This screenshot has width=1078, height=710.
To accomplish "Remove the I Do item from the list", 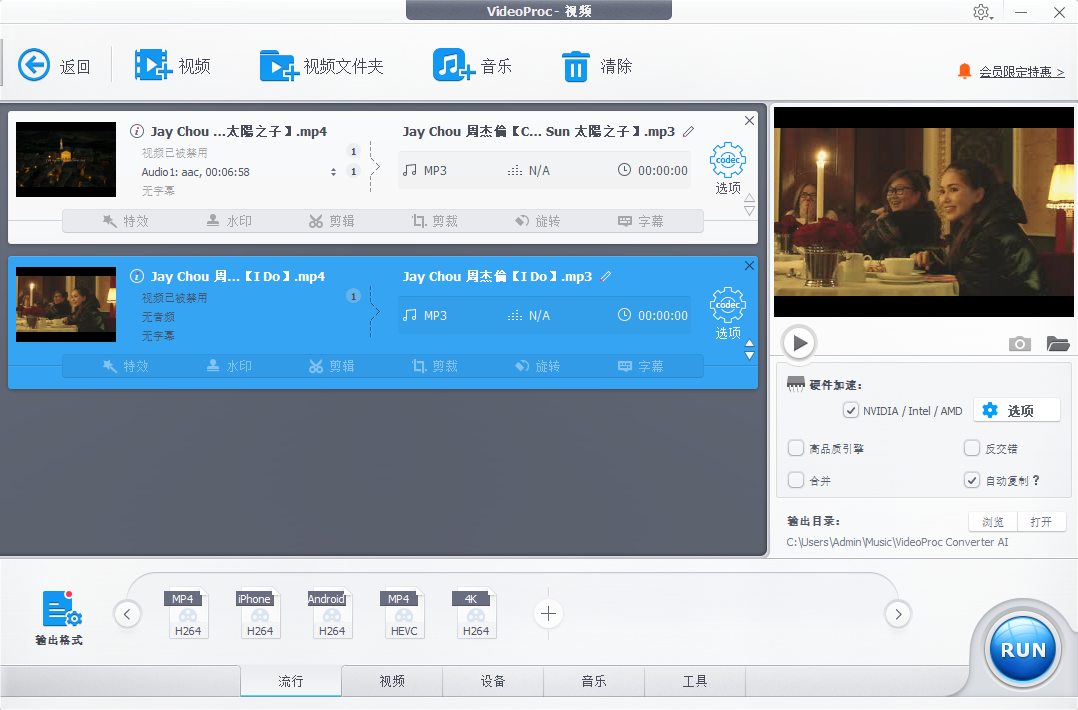I will click(749, 265).
